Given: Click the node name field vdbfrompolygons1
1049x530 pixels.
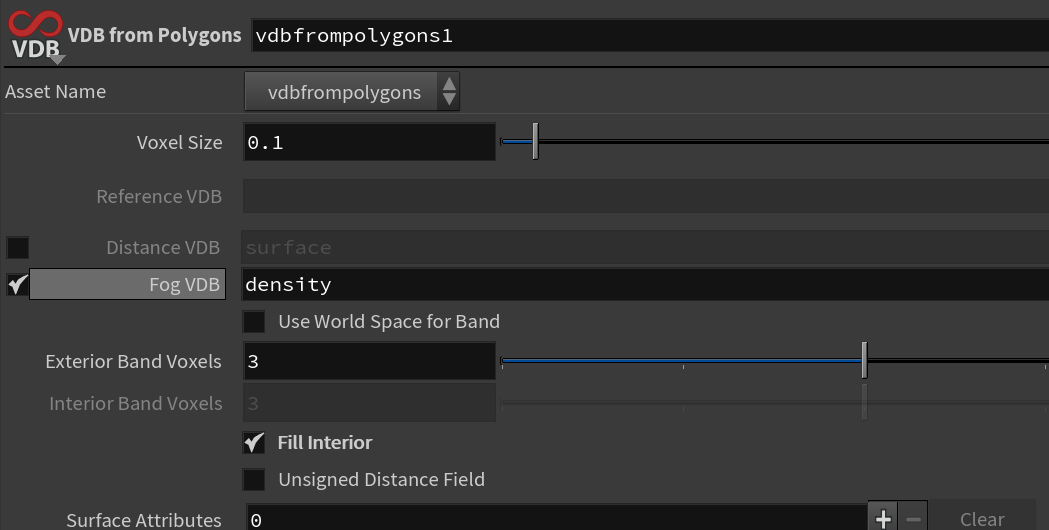Looking at the screenshot, I should (x=650, y=35).
